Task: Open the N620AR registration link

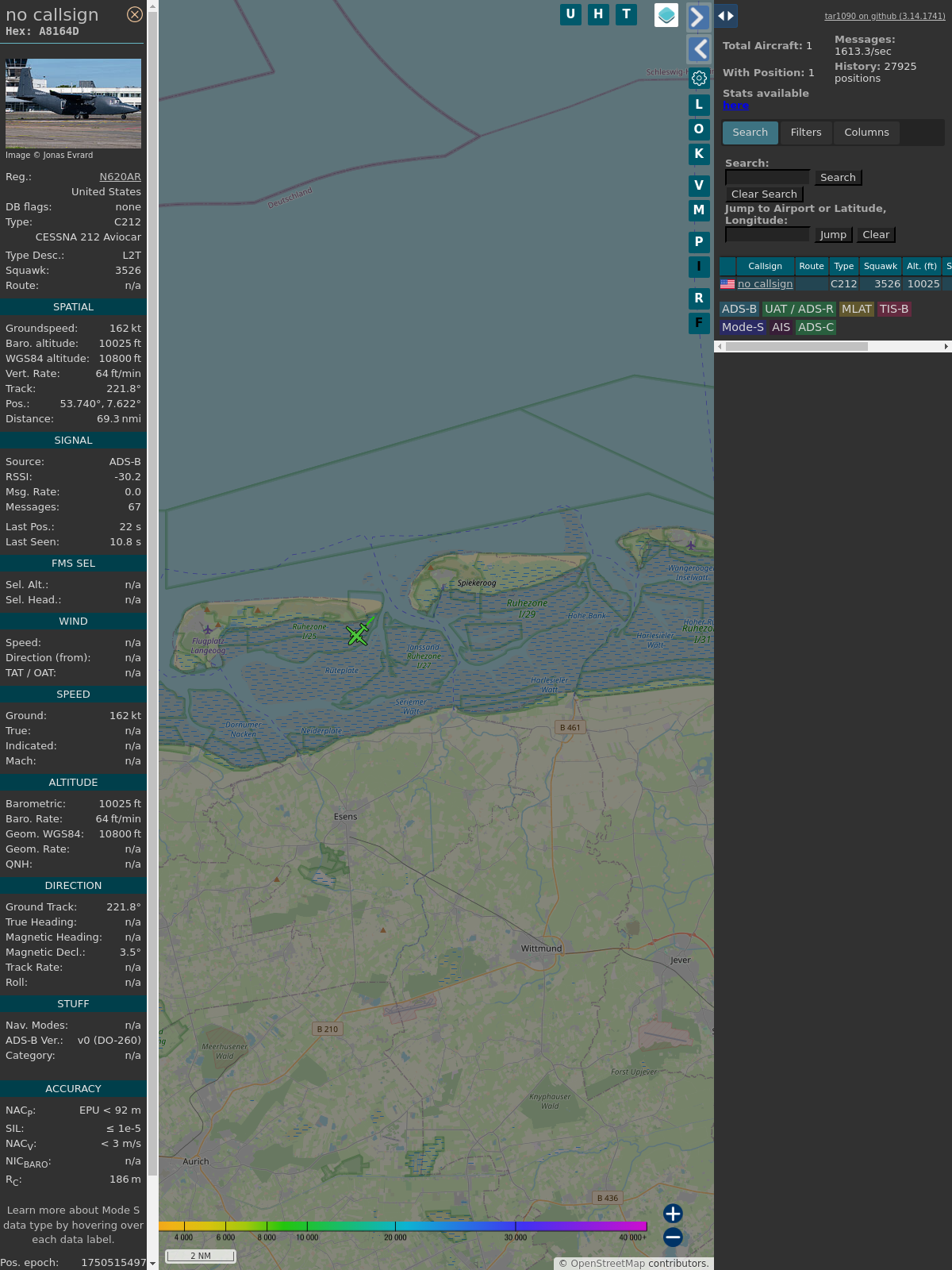Action: click(120, 177)
